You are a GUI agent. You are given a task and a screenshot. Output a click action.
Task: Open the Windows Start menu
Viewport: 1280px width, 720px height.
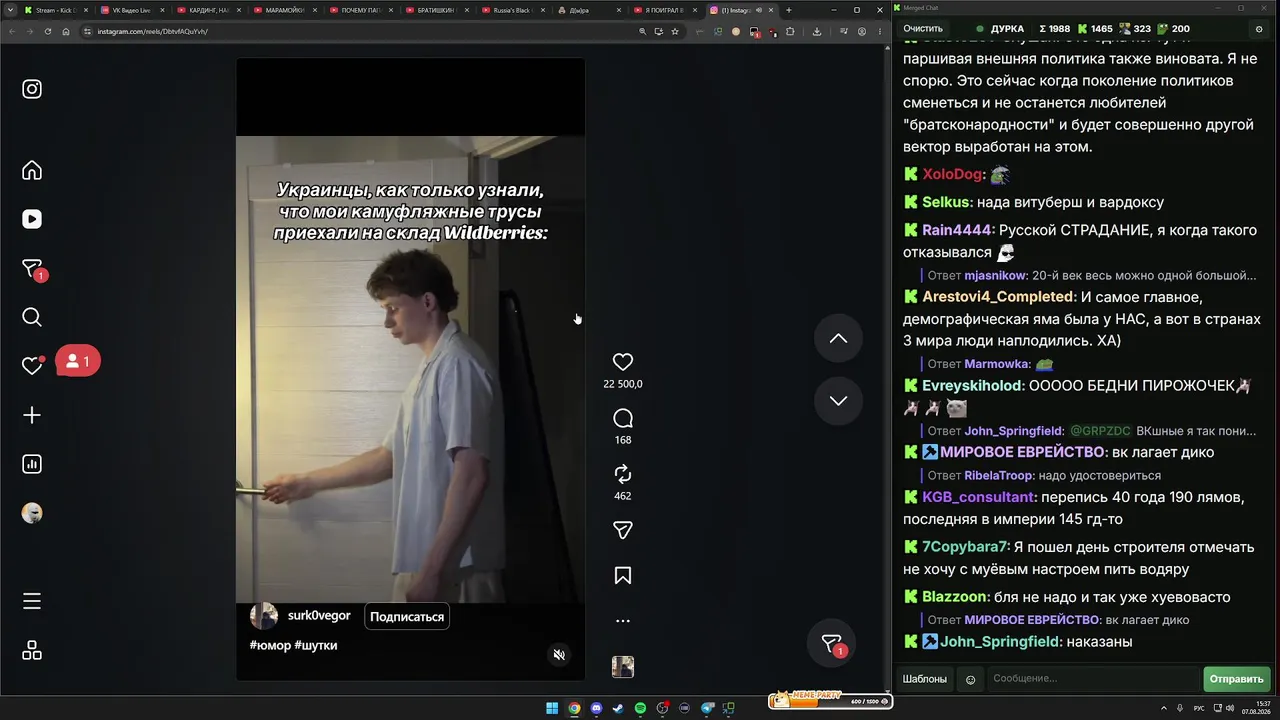(552, 708)
